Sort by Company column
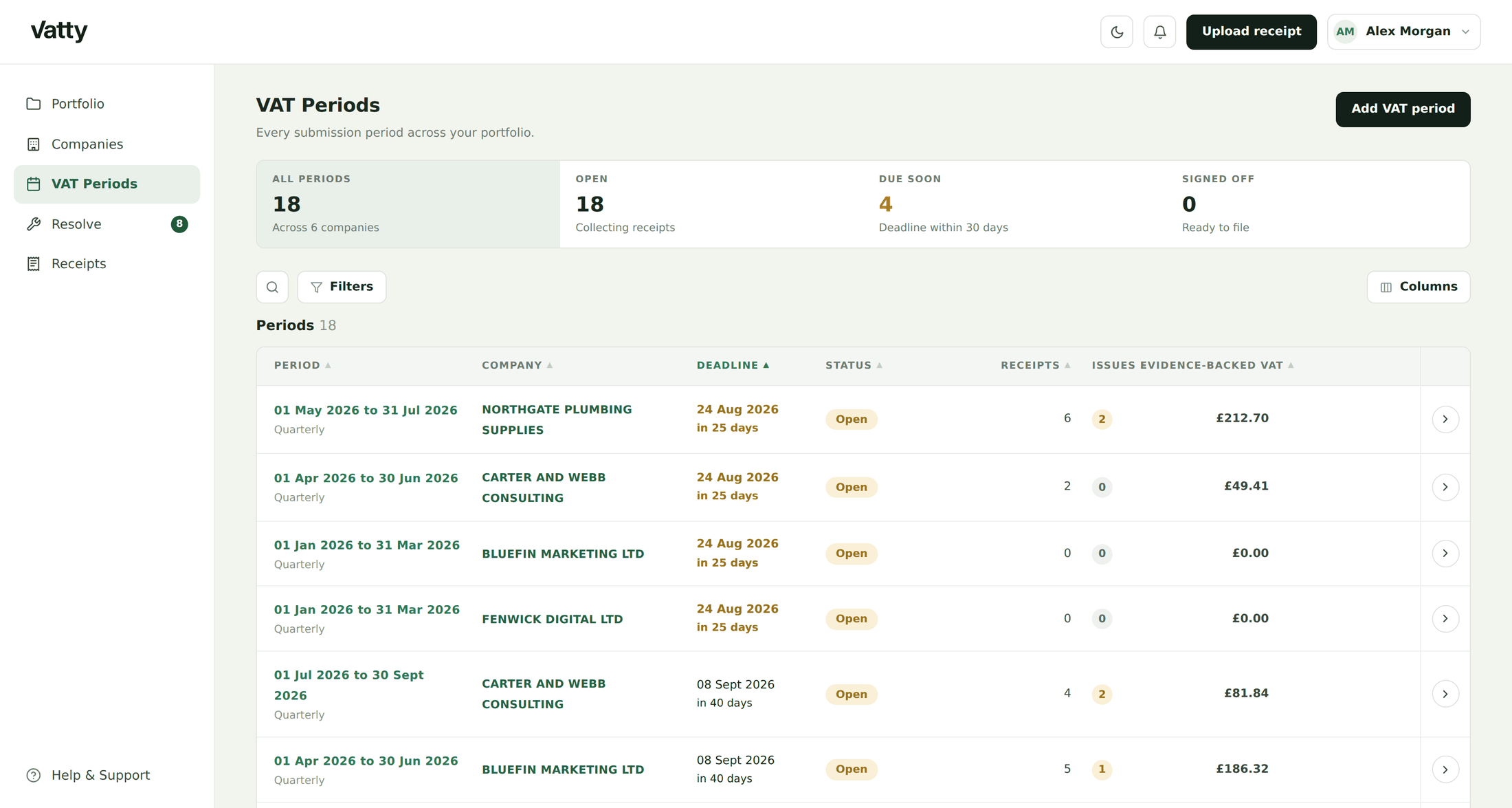Image resolution: width=1512 pixels, height=808 pixels. pos(517,366)
